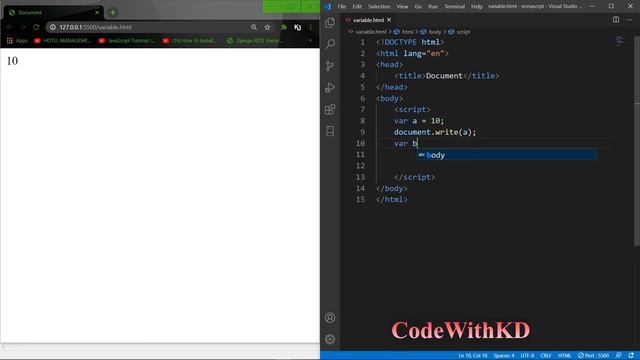Screen dimensions: 640x360
Task: Change end of line via CRLF
Action: 546,356
